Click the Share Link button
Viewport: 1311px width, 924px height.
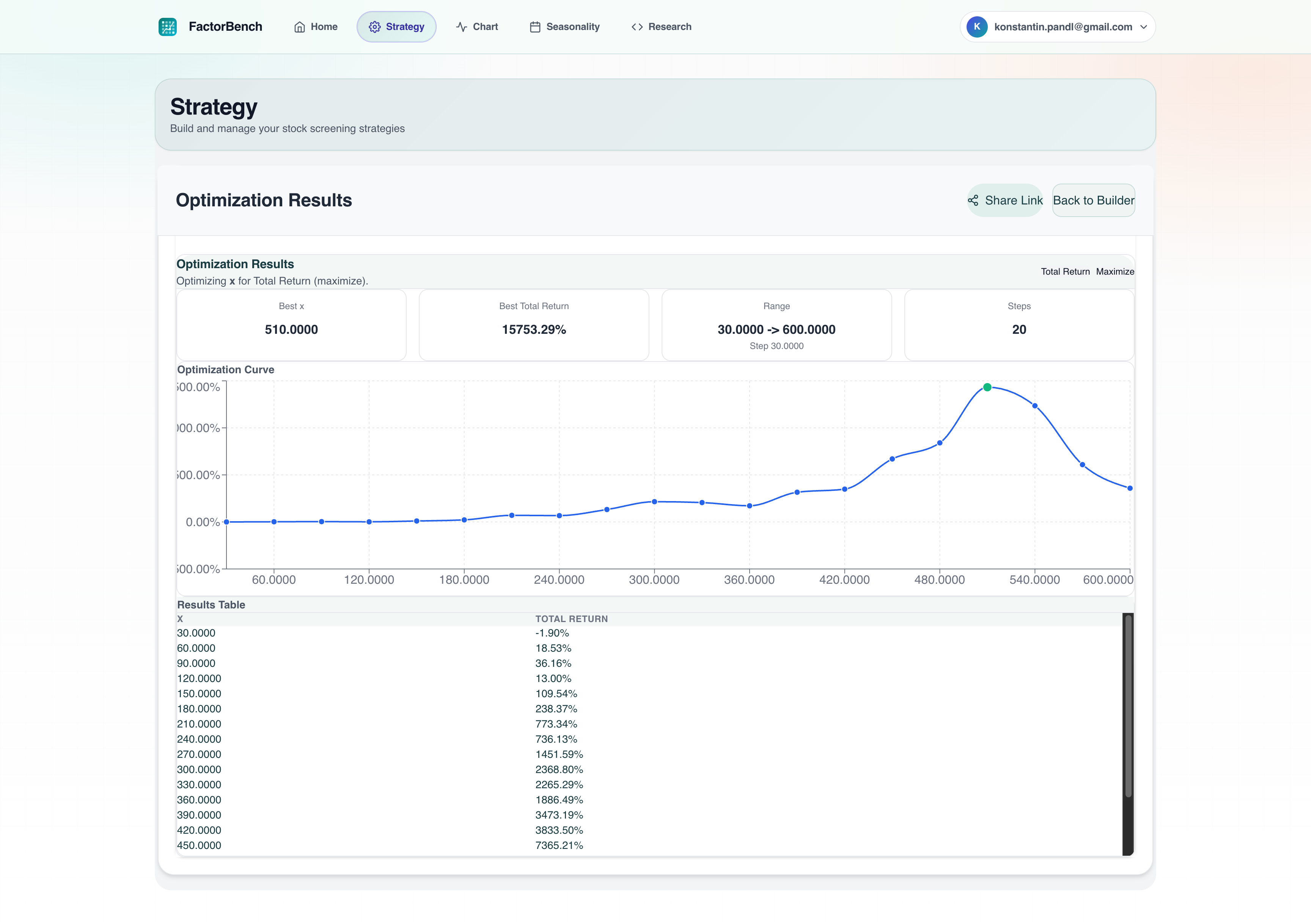click(x=1005, y=200)
